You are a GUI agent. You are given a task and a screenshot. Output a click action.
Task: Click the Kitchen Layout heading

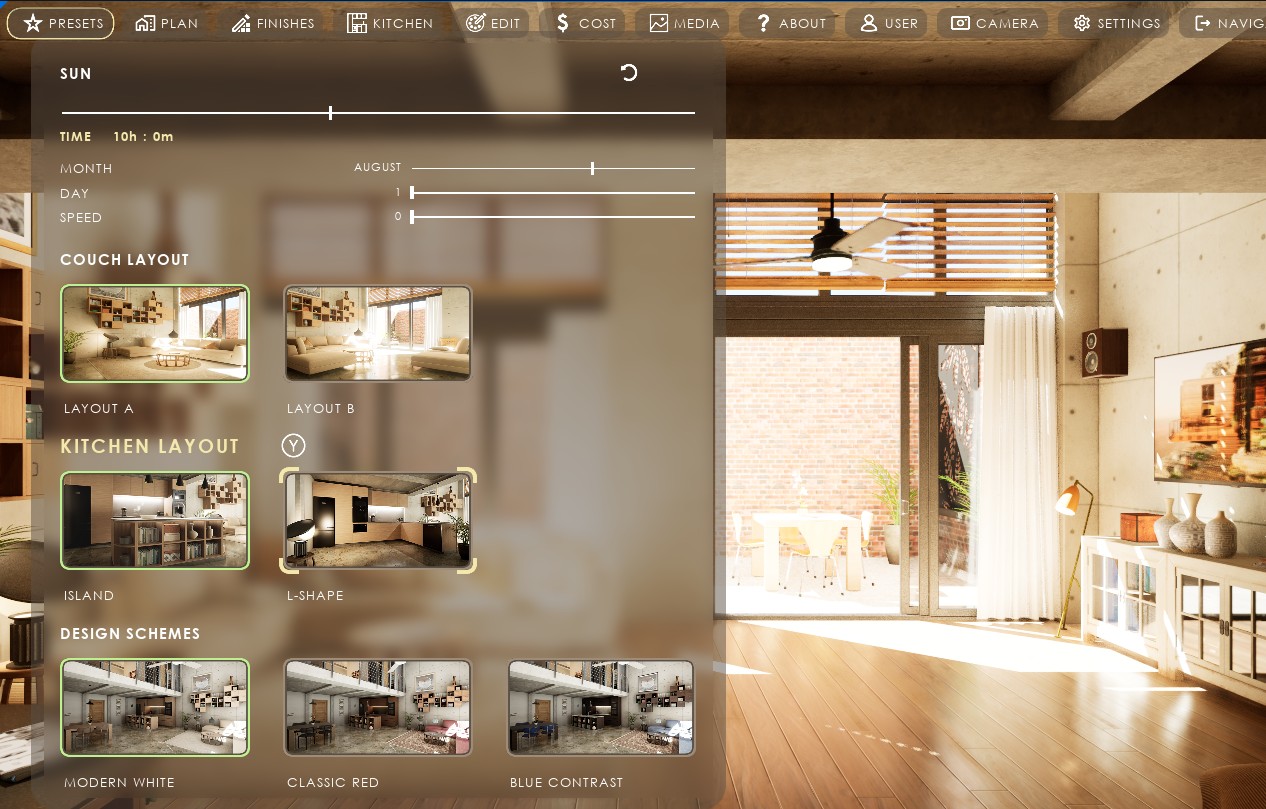pos(150,447)
